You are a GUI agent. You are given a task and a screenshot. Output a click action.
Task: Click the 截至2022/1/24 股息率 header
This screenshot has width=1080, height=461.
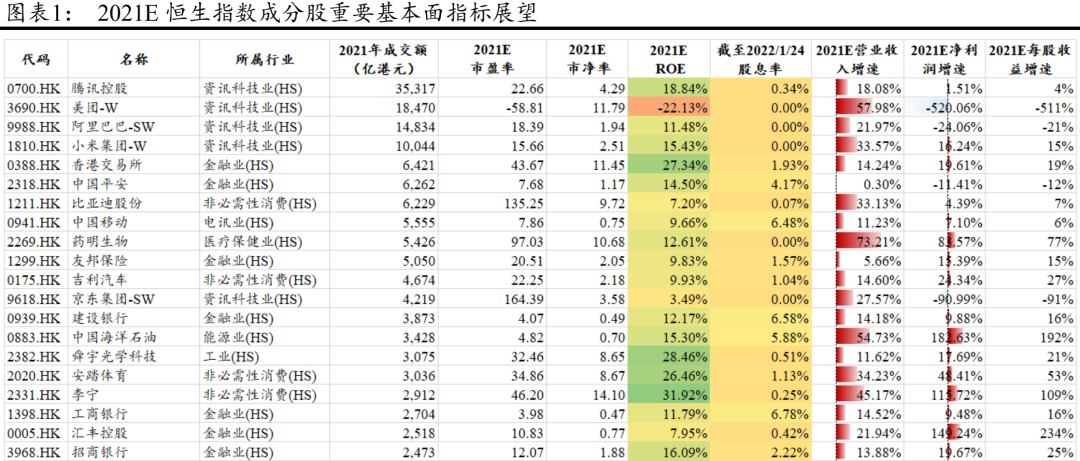[x=760, y=59]
